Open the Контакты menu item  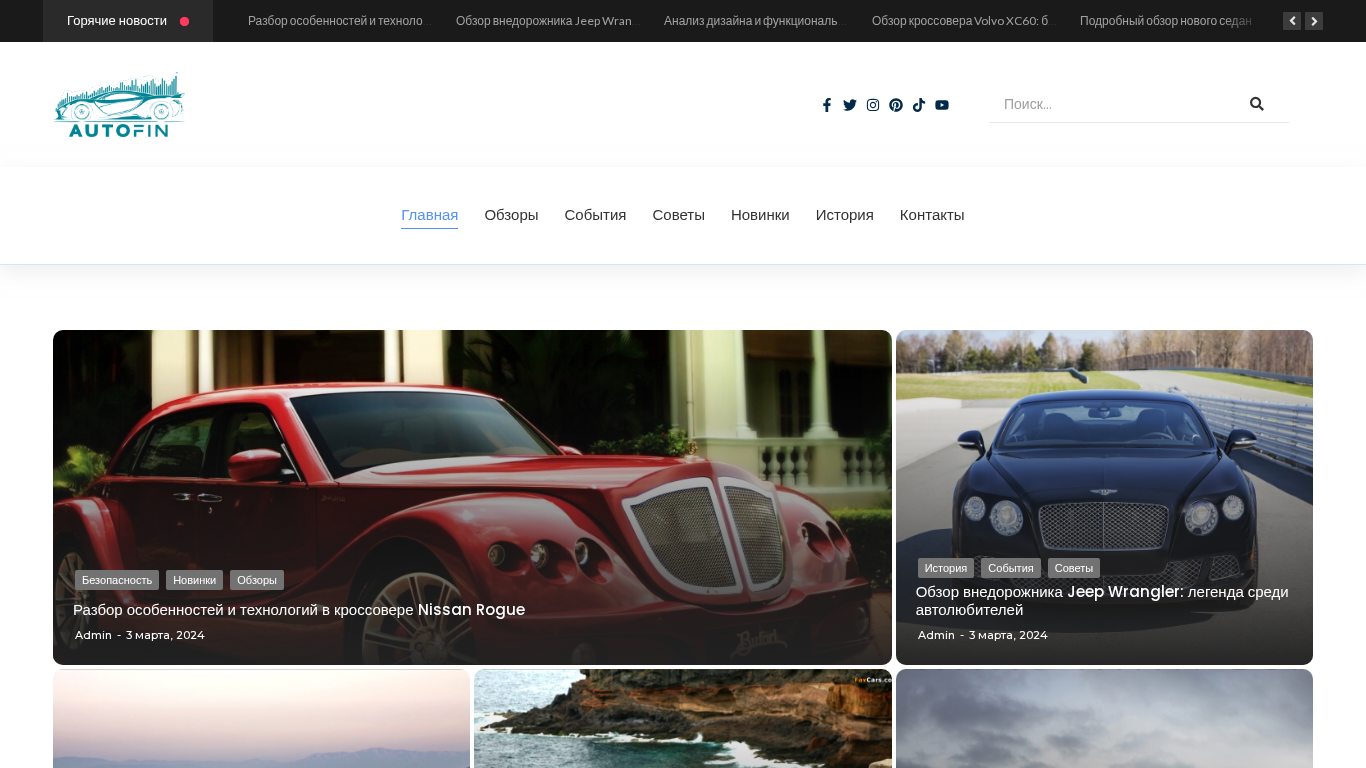point(932,215)
